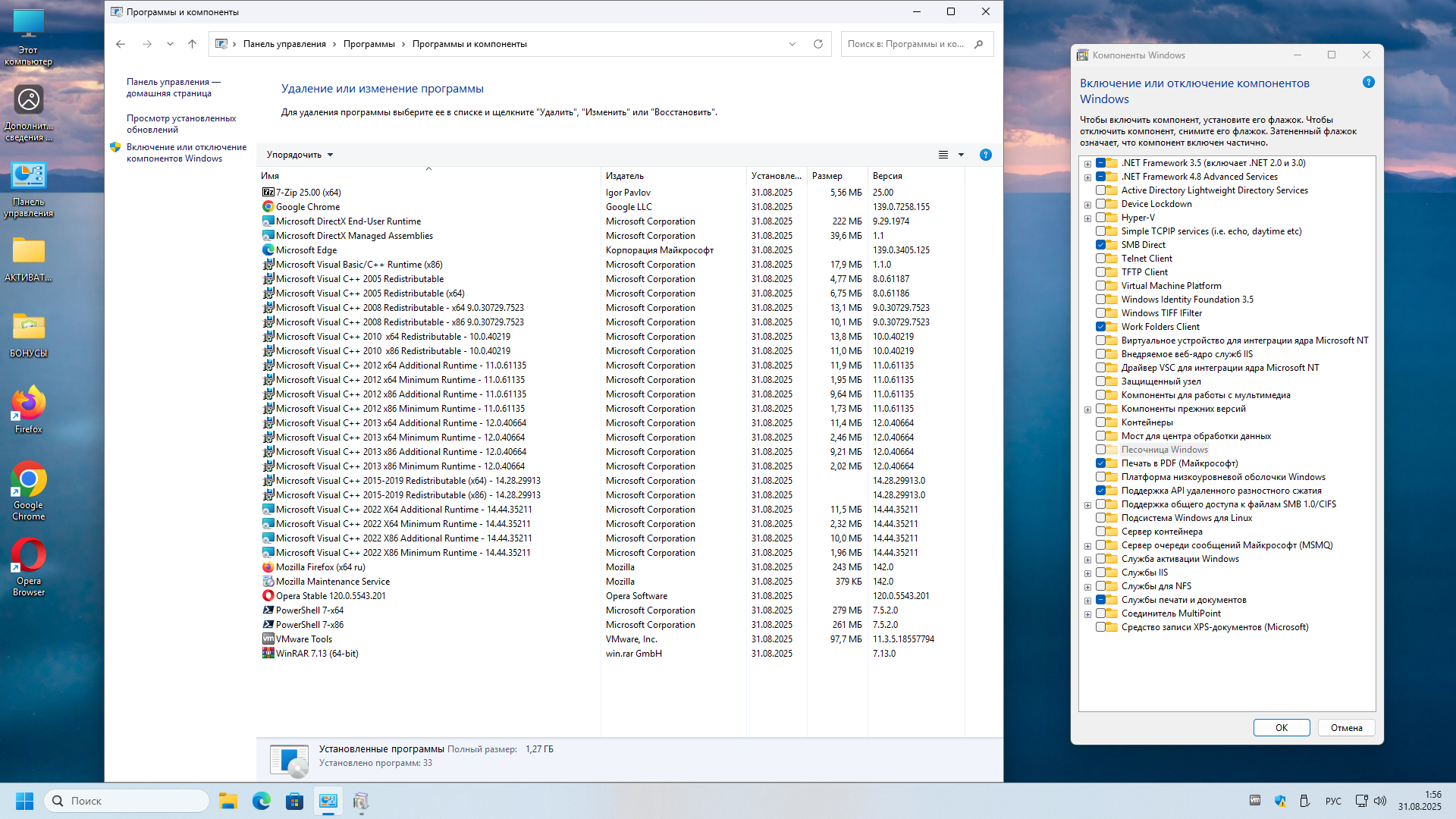Image resolution: width=1456 pixels, height=819 pixels.
Task: Click the search magnifier icon in search box
Action: (x=978, y=44)
